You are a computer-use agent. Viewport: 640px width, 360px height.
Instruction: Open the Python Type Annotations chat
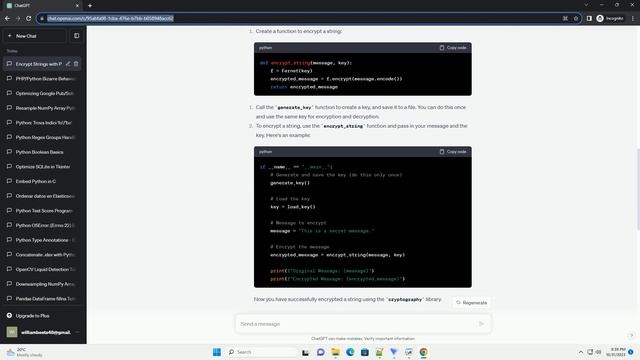[x=42, y=240]
